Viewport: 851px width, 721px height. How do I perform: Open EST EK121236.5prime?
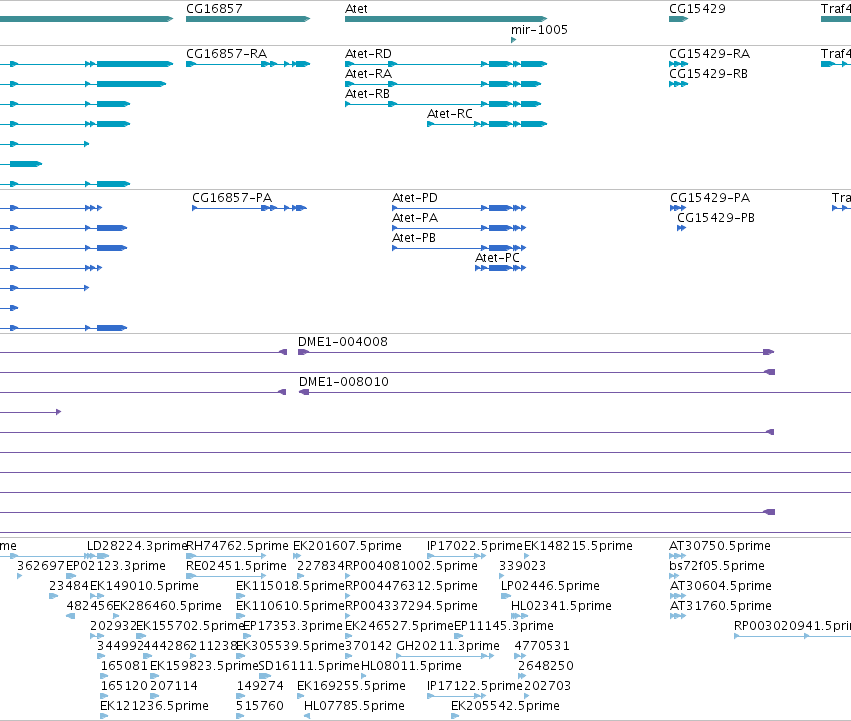[154, 706]
